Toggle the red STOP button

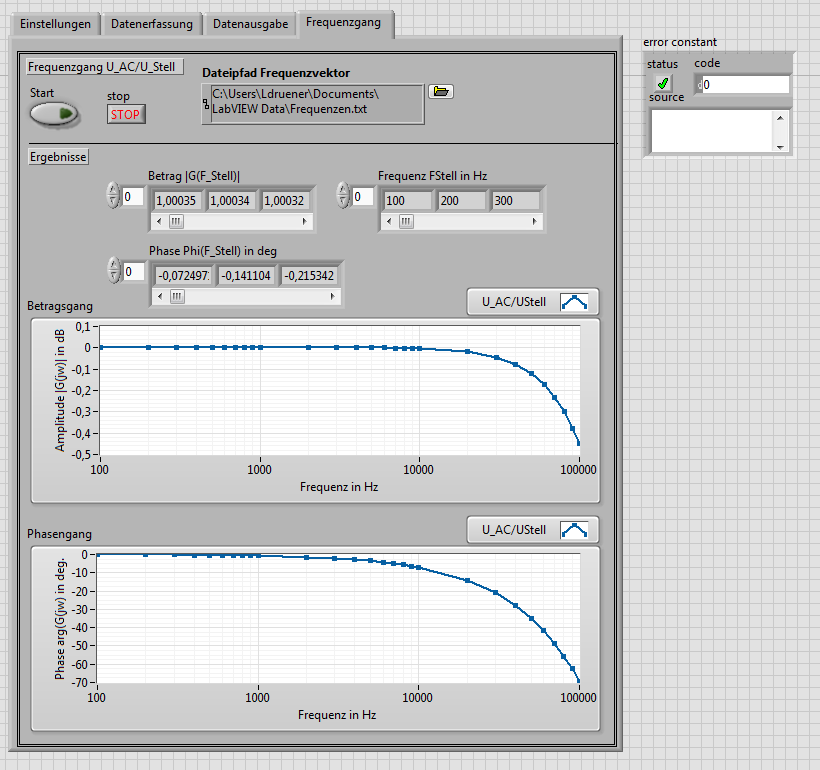tap(126, 115)
